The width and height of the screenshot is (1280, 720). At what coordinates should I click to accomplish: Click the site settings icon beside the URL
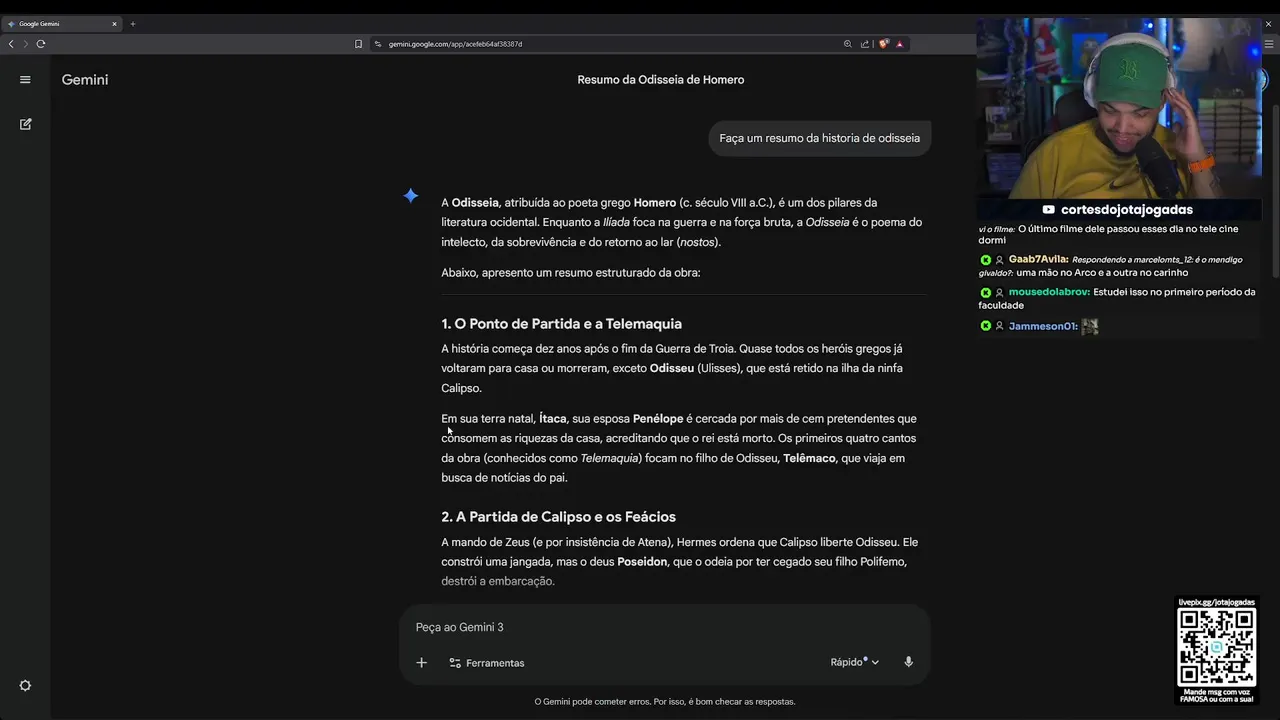pyautogui.click(x=378, y=44)
